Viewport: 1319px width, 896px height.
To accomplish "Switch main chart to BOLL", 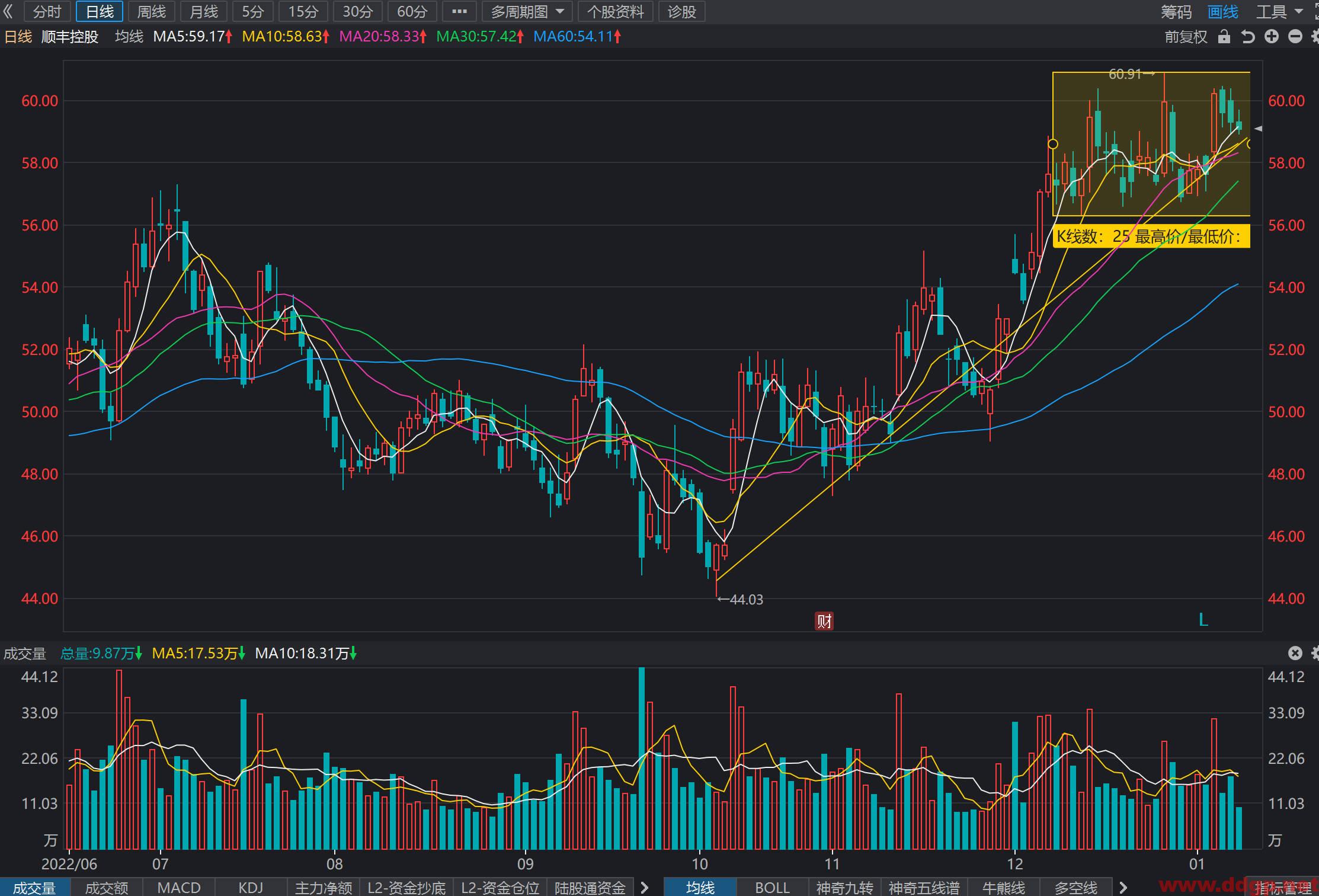I will click(773, 887).
